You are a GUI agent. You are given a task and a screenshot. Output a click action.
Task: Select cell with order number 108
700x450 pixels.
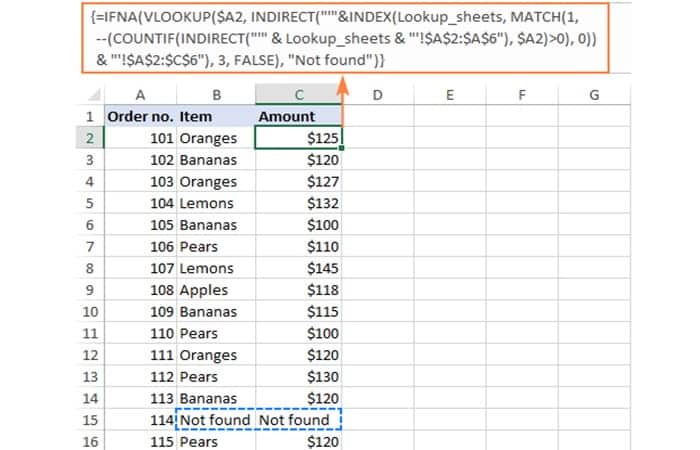tap(141, 290)
